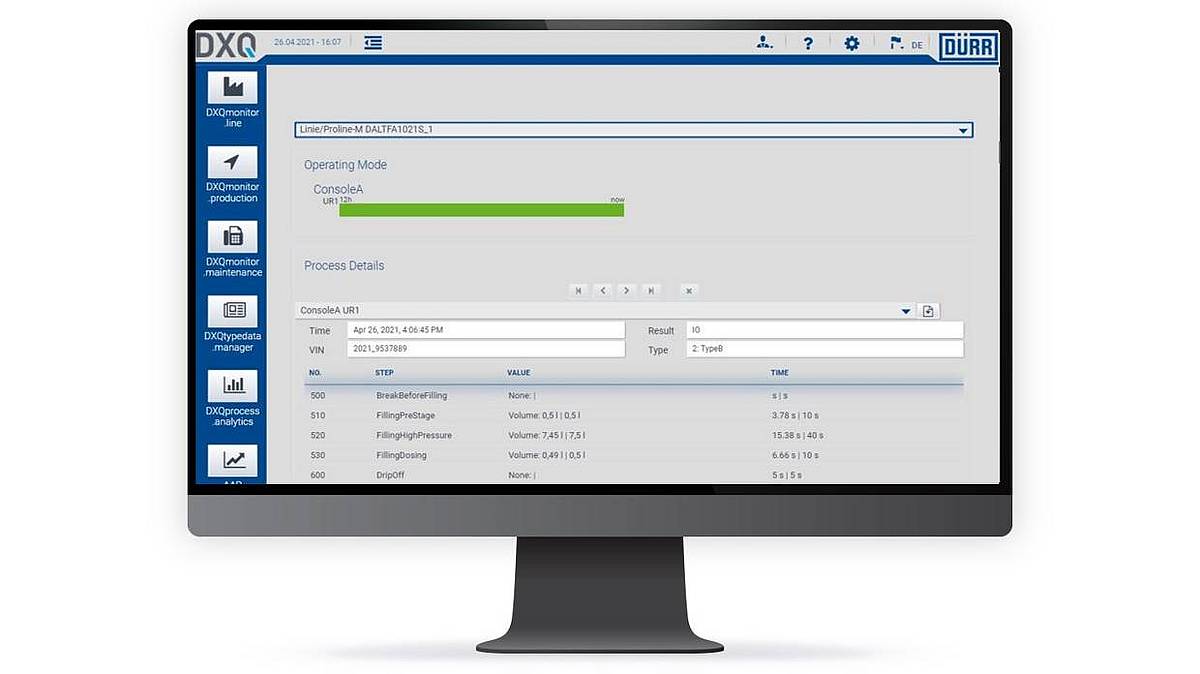This screenshot has width=1200, height=674.
Task: Expand the Linie/Proline-M line dropdown
Action: 963,130
